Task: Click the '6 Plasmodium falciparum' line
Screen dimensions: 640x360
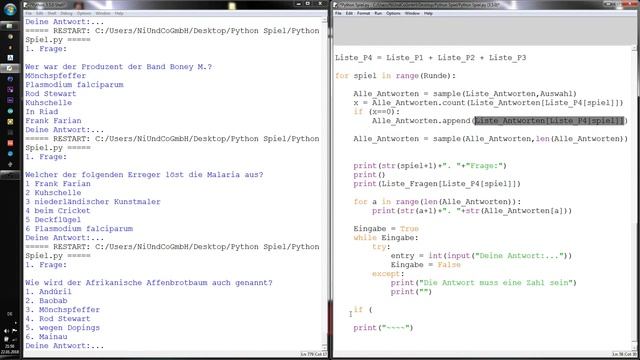Action: 79,229
